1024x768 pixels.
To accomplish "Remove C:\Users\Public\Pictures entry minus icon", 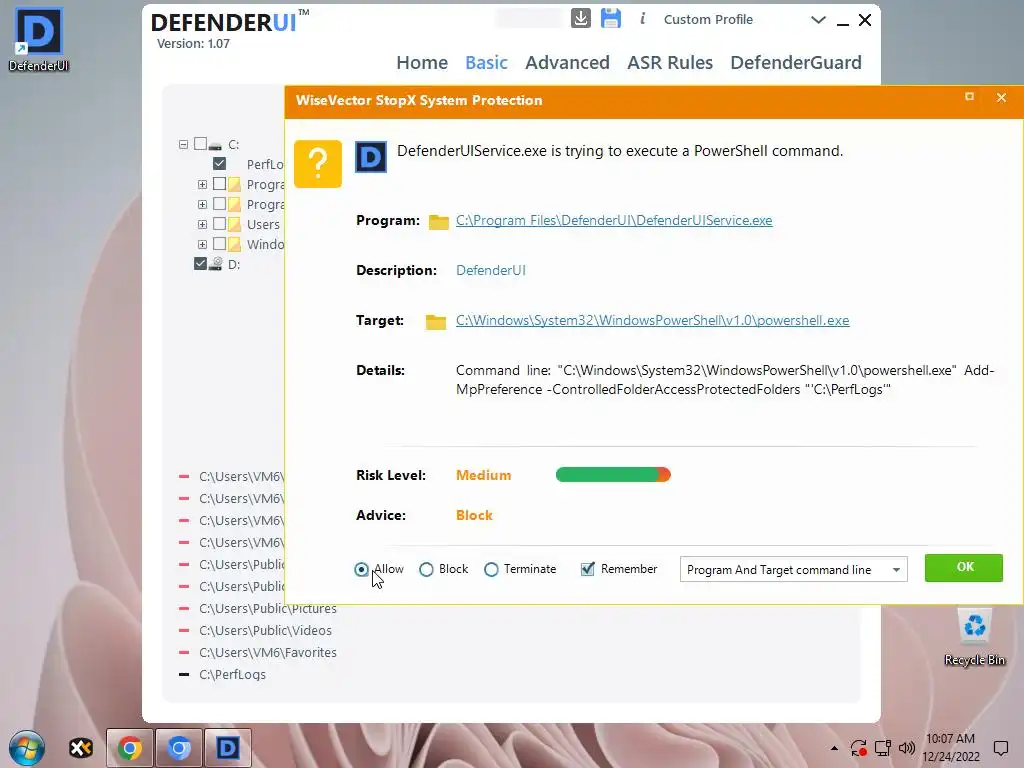I will (184, 609).
